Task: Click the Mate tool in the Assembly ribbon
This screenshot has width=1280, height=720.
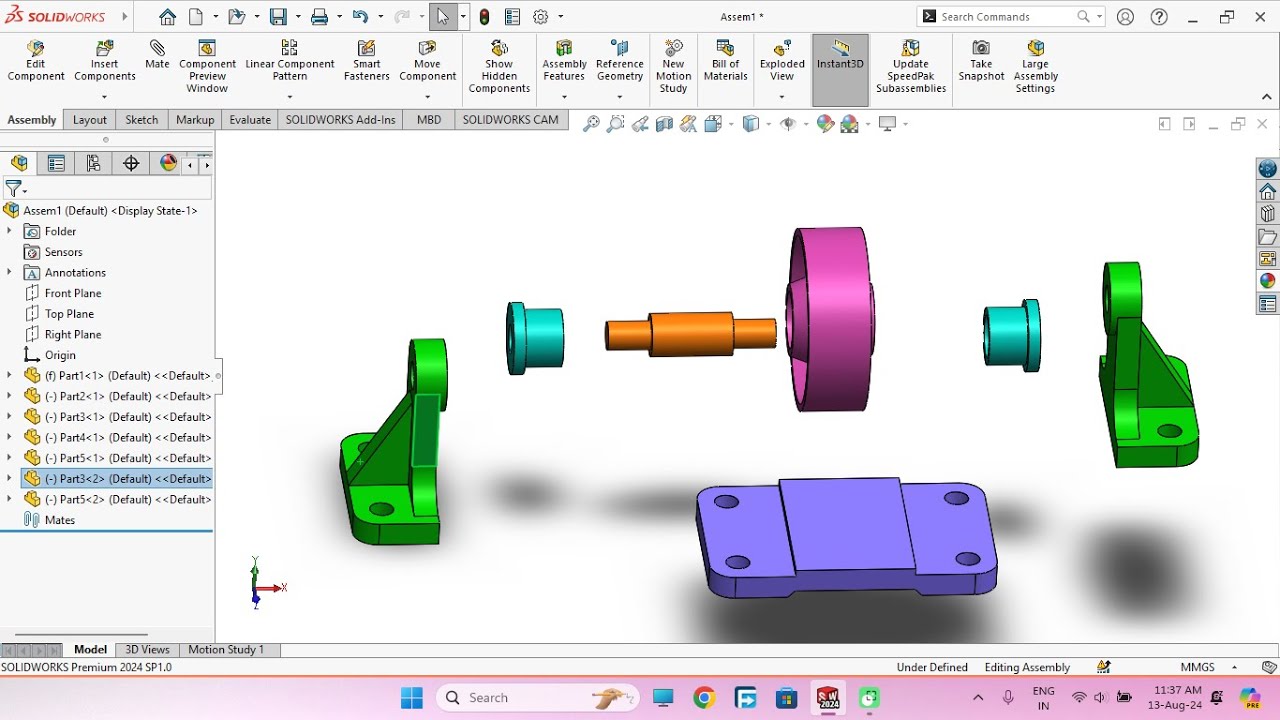Action: pos(157,55)
